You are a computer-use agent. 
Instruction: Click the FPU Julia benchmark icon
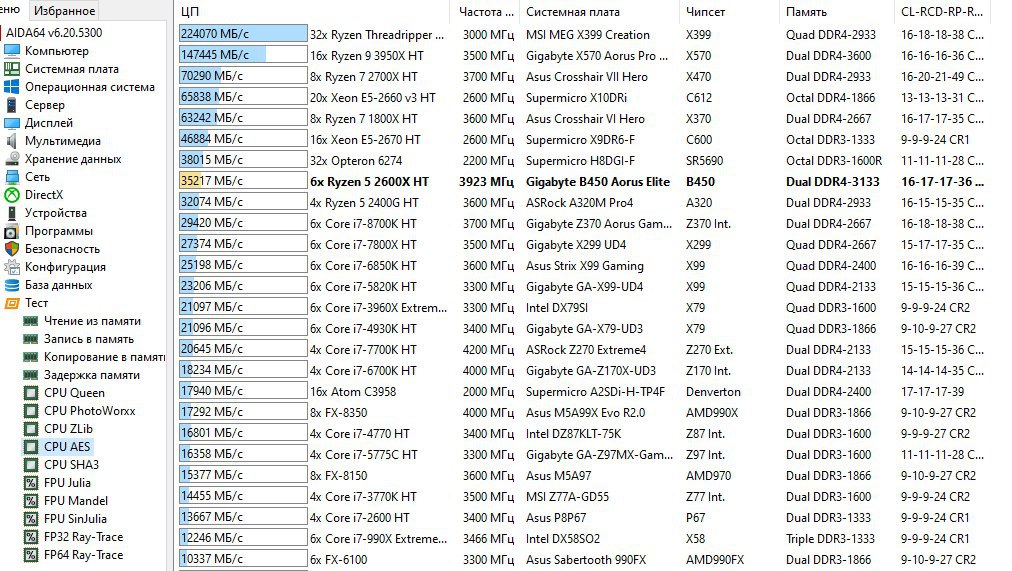30,483
